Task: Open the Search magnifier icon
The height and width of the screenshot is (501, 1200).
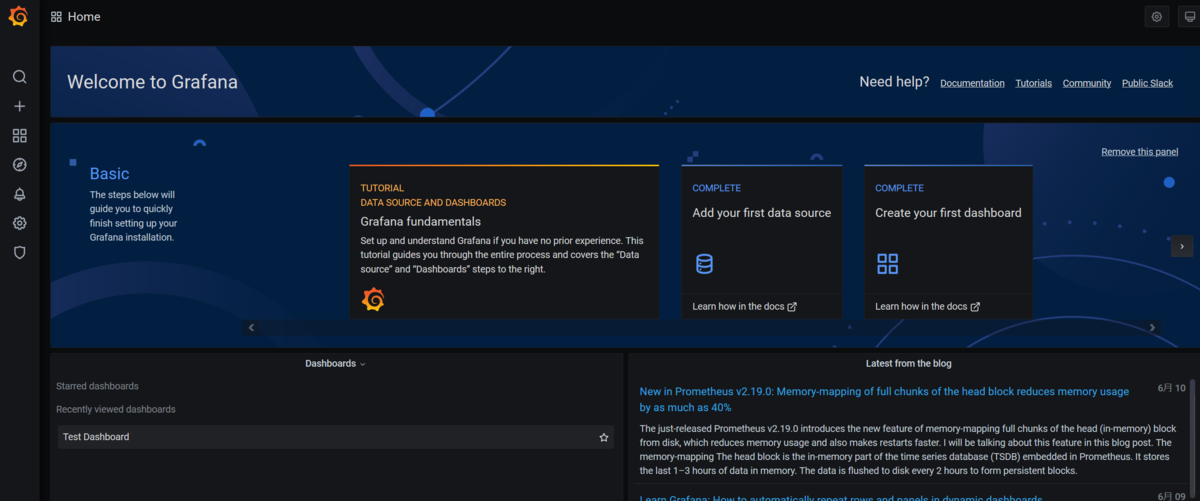Action: [x=19, y=77]
